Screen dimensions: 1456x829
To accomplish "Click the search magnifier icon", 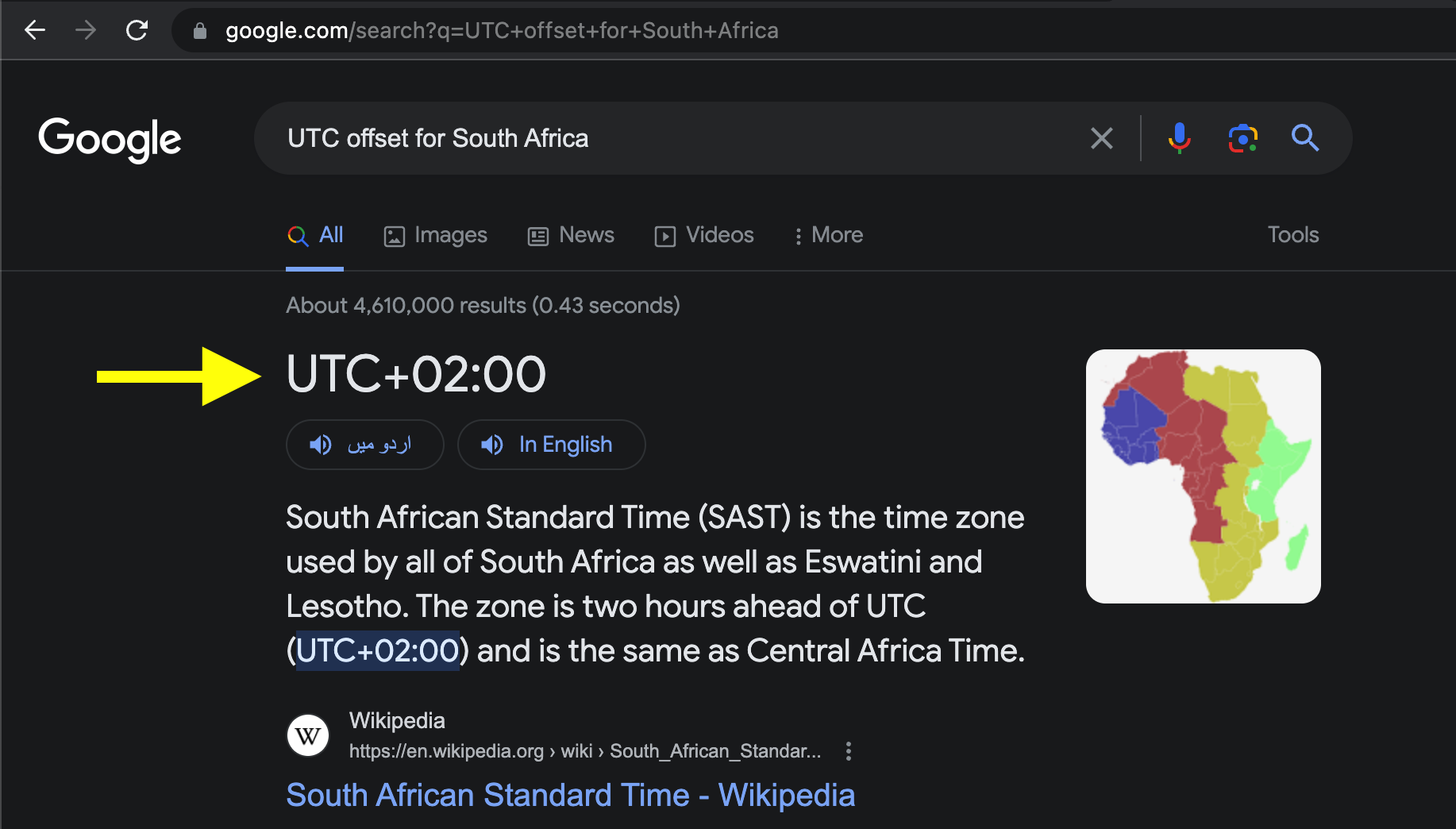I will click(x=1304, y=138).
